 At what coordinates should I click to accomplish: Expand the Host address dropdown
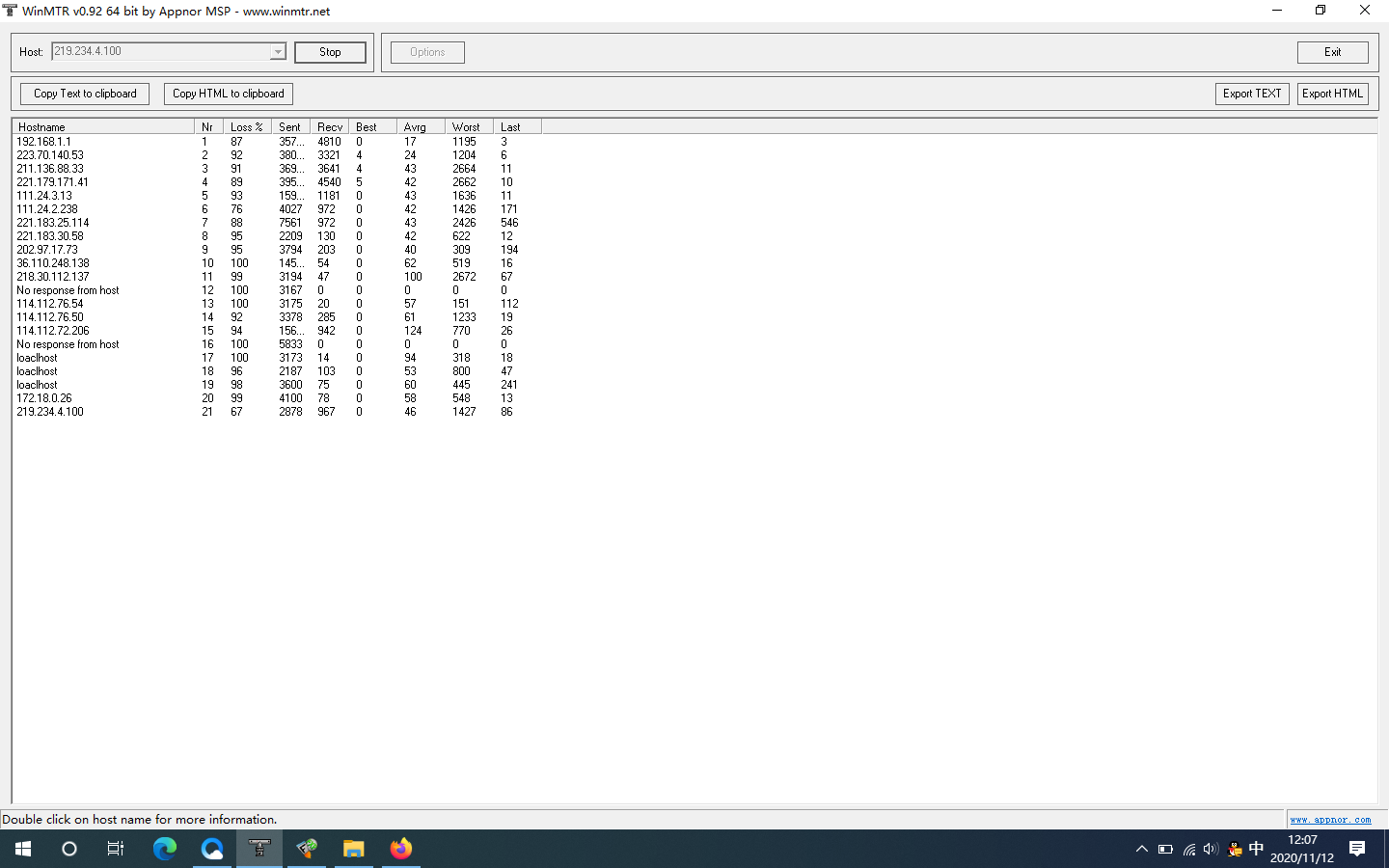[278, 52]
